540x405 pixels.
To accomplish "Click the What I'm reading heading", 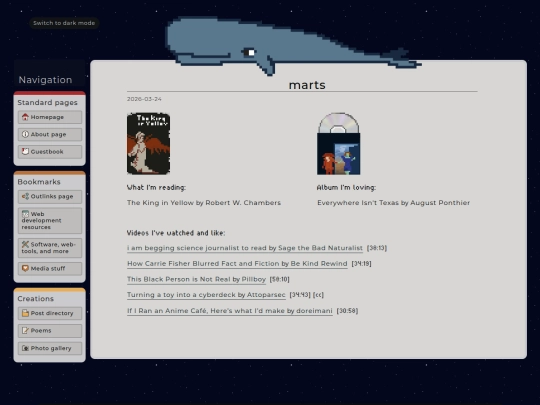I will [x=156, y=187].
